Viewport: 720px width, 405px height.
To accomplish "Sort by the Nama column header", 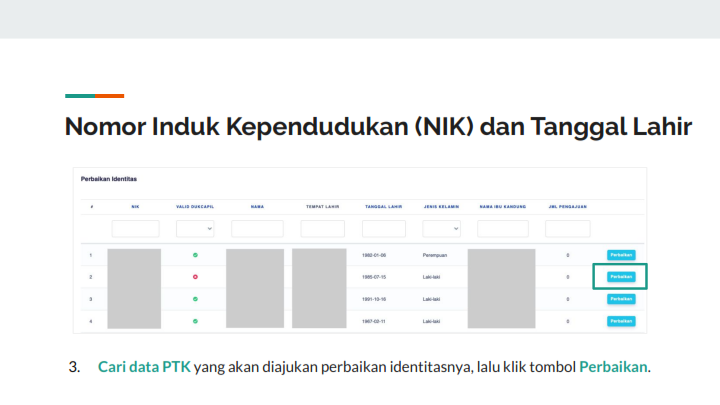I will (x=257, y=207).
